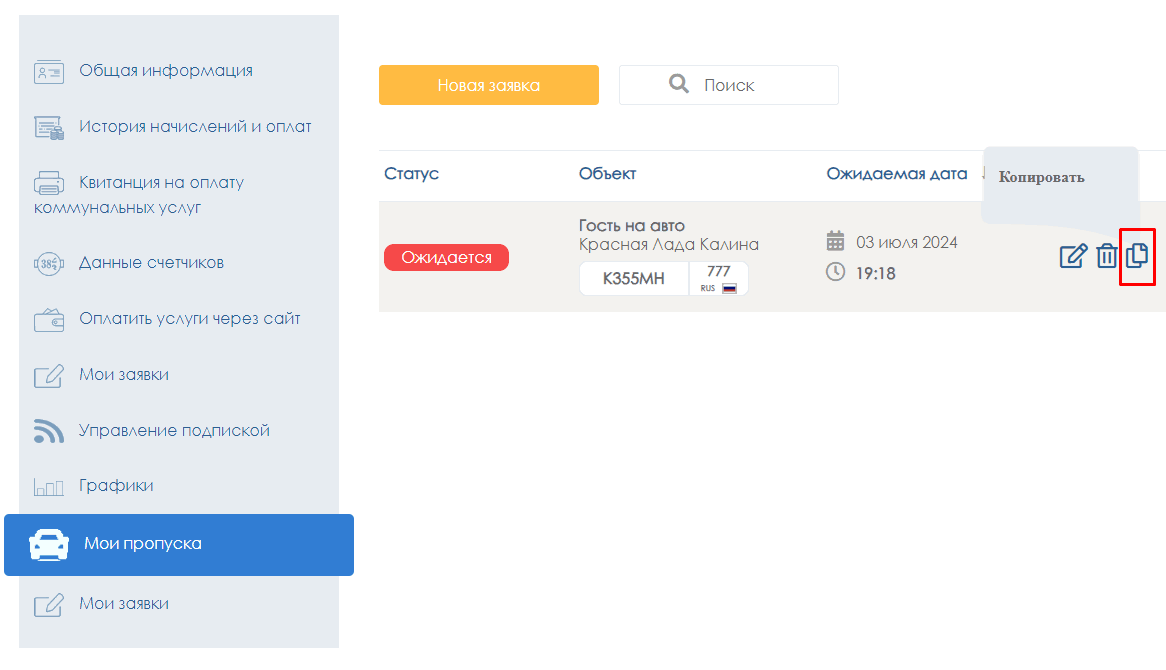Click the printer icon next to Квитанция
This screenshot has width=1166, height=670.
(x=49, y=183)
